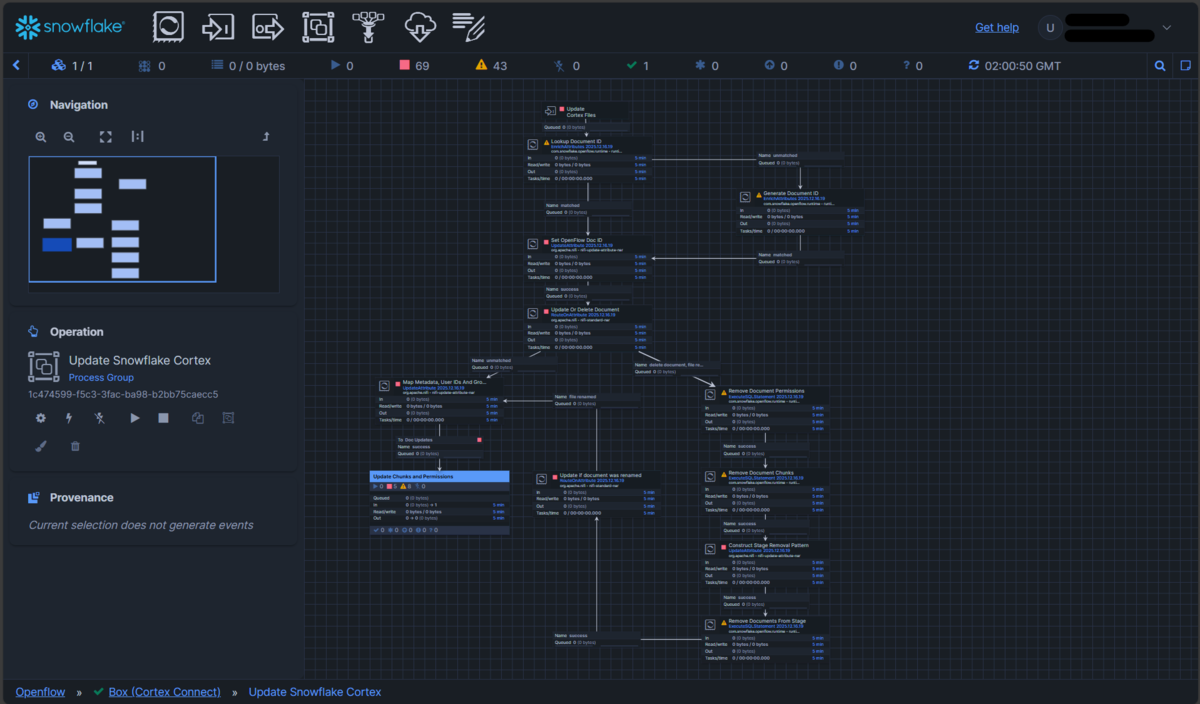The image size is (1200, 704).
Task: Click the Snowflake logo
Action: [x=69, y=28]
